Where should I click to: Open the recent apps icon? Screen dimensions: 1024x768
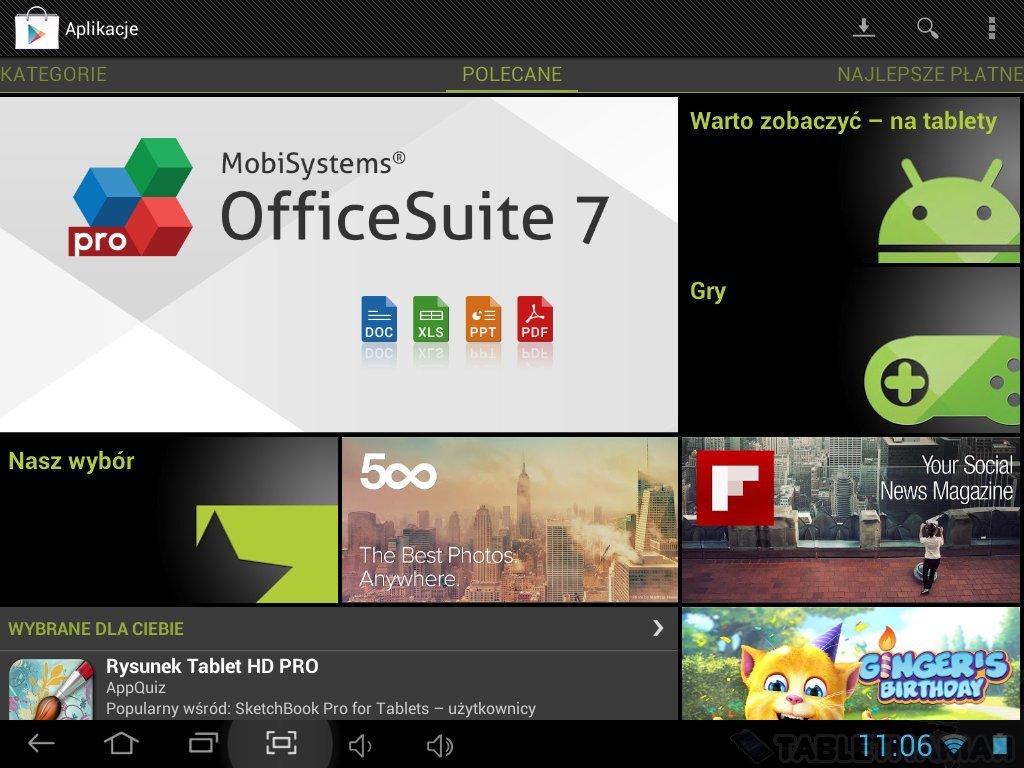203,744
